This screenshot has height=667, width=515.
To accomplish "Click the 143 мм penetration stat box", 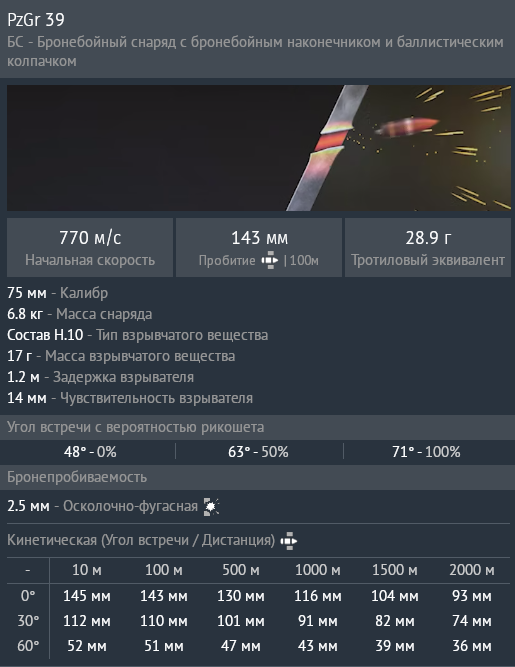I will [259, 248].
